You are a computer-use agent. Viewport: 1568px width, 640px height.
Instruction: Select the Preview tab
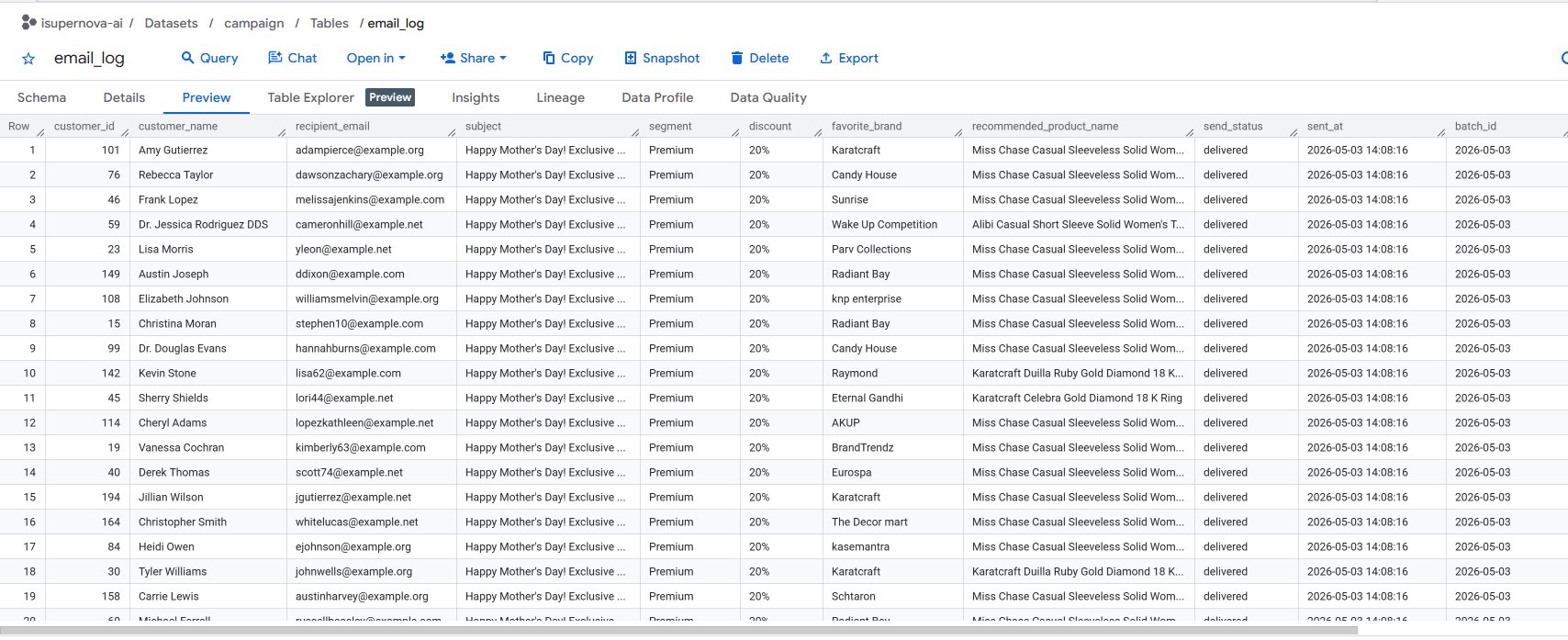[x=207, y=97]
